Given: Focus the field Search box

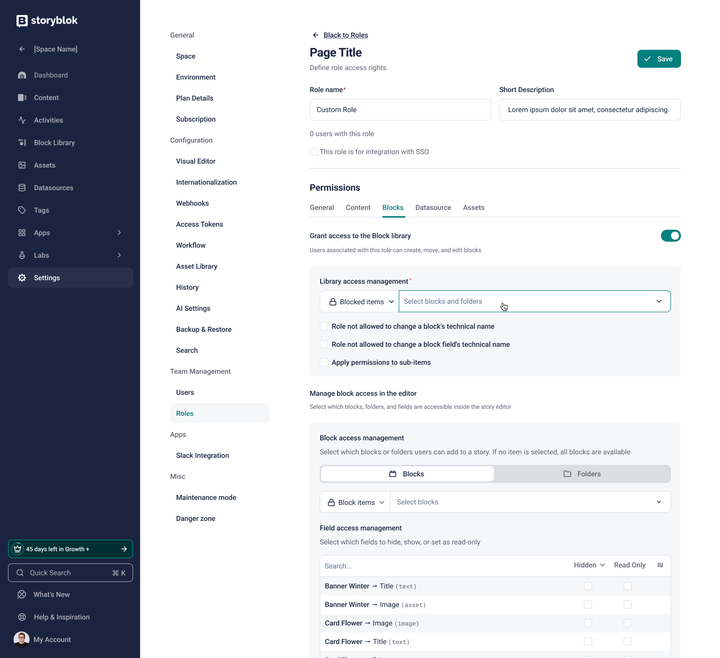Looking at the screenshot, I should coord(443,566).
